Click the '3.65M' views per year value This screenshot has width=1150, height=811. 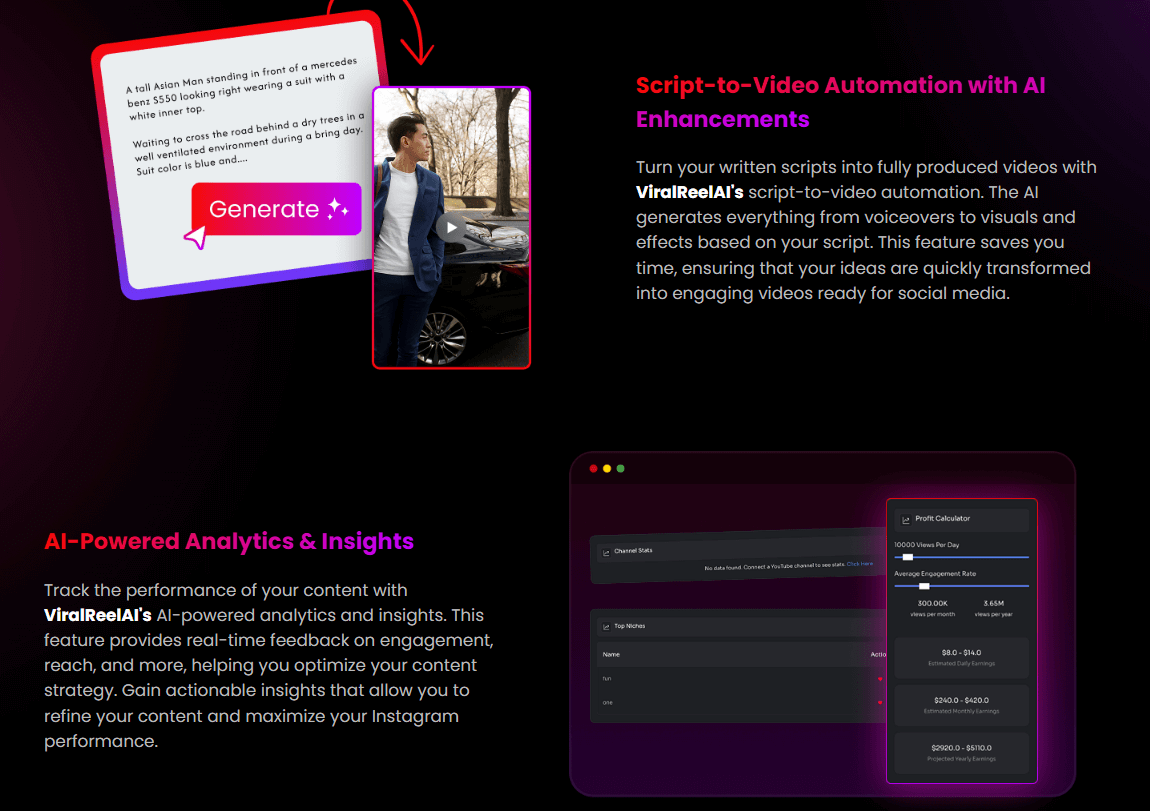(x=994, y=603)
